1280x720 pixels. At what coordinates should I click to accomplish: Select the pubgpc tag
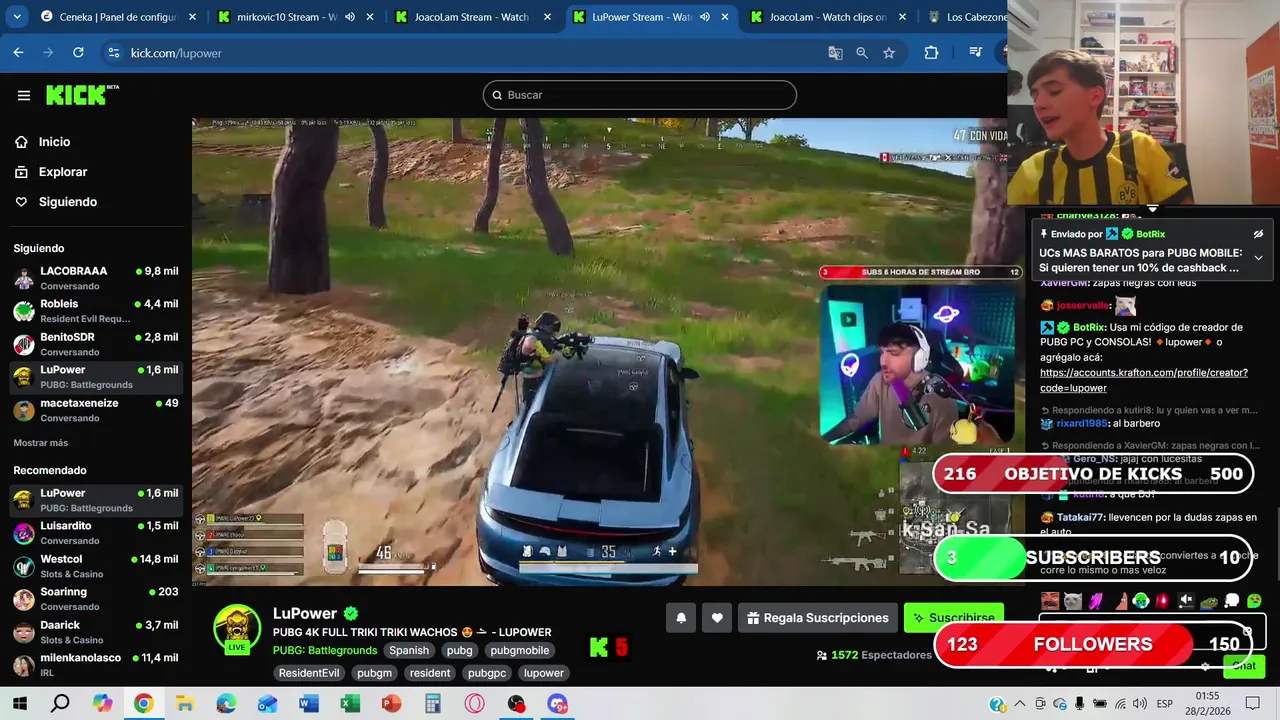(487, 673)
